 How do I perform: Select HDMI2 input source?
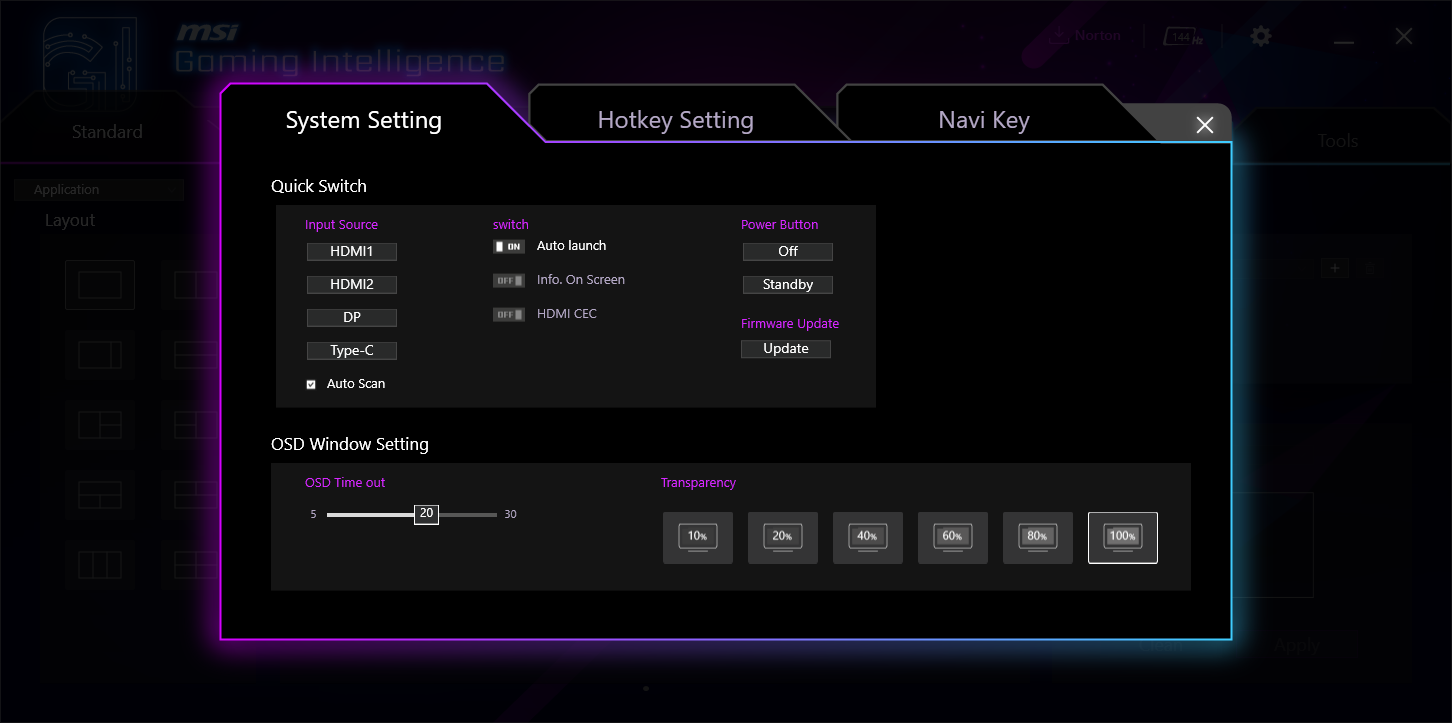[352, 285]
